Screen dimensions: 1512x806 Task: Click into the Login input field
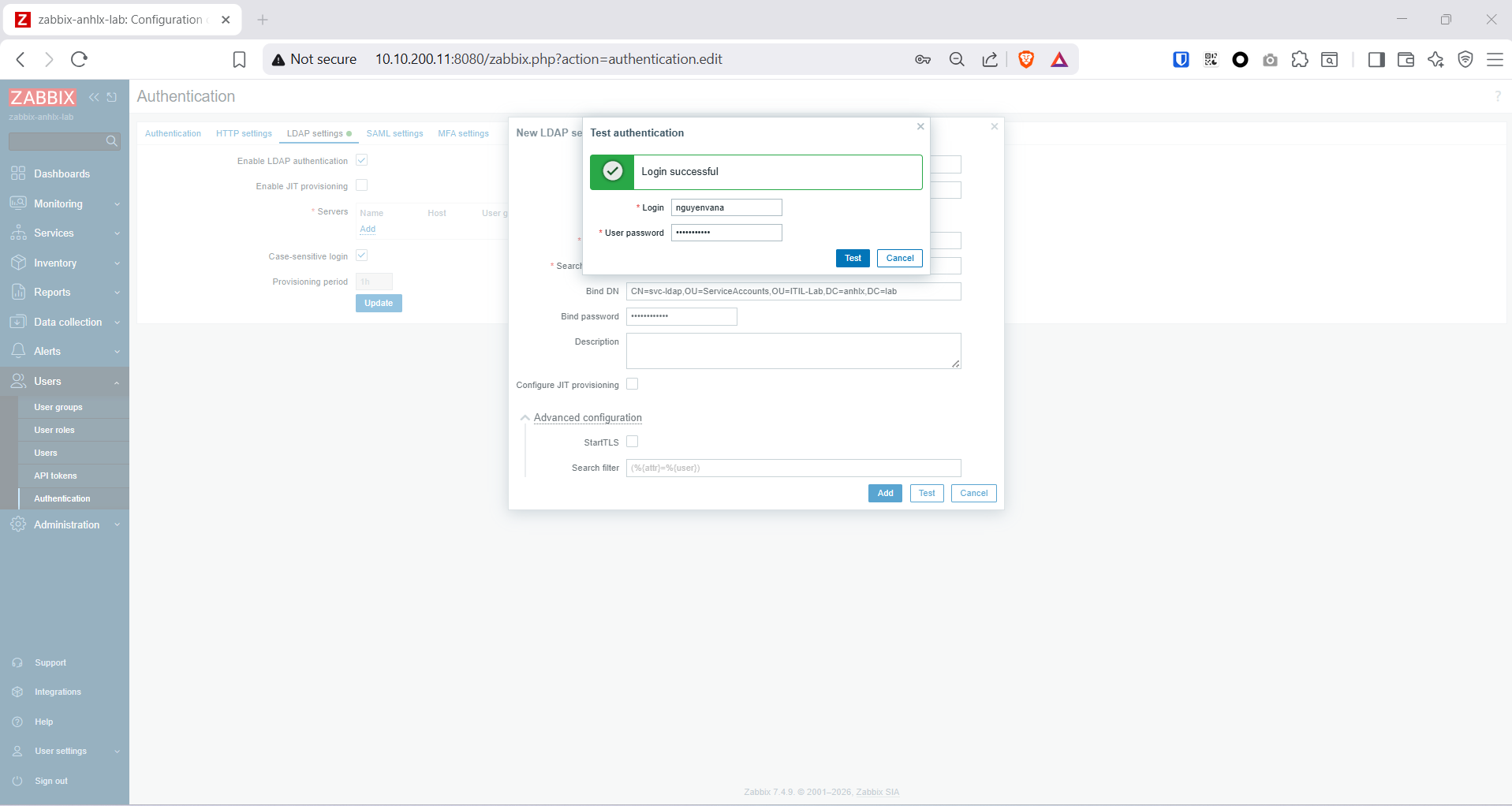click(726, 207)
